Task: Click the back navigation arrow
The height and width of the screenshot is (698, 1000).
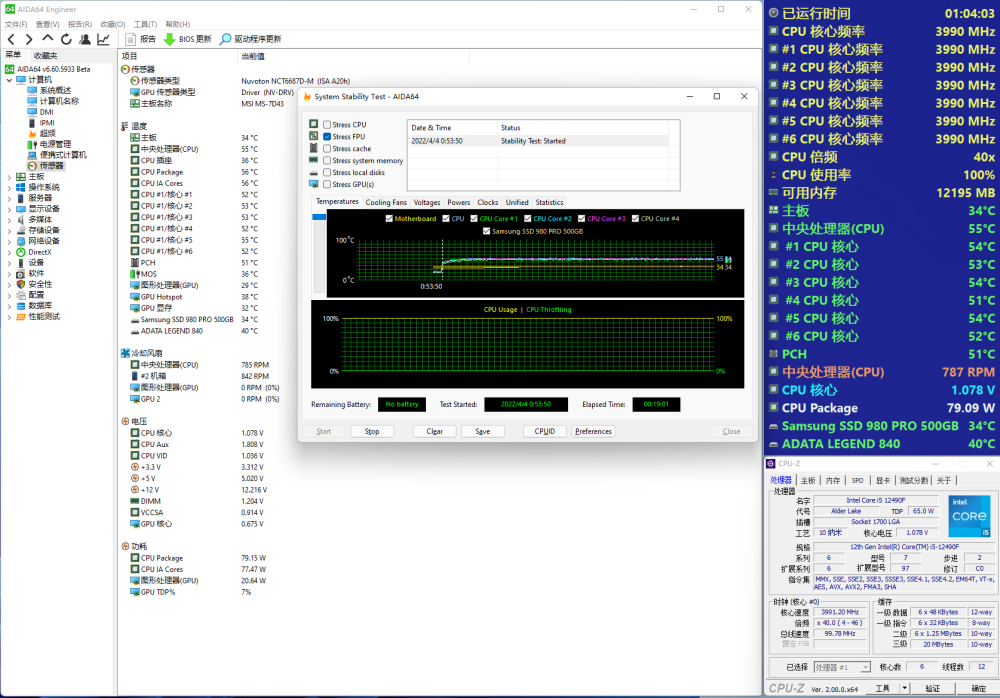Action: tap(12, 39)
